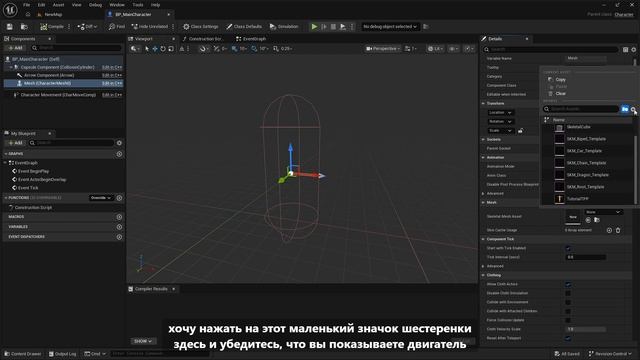Open the Asset menu
The image size is (640, 360).
[58, 5]
